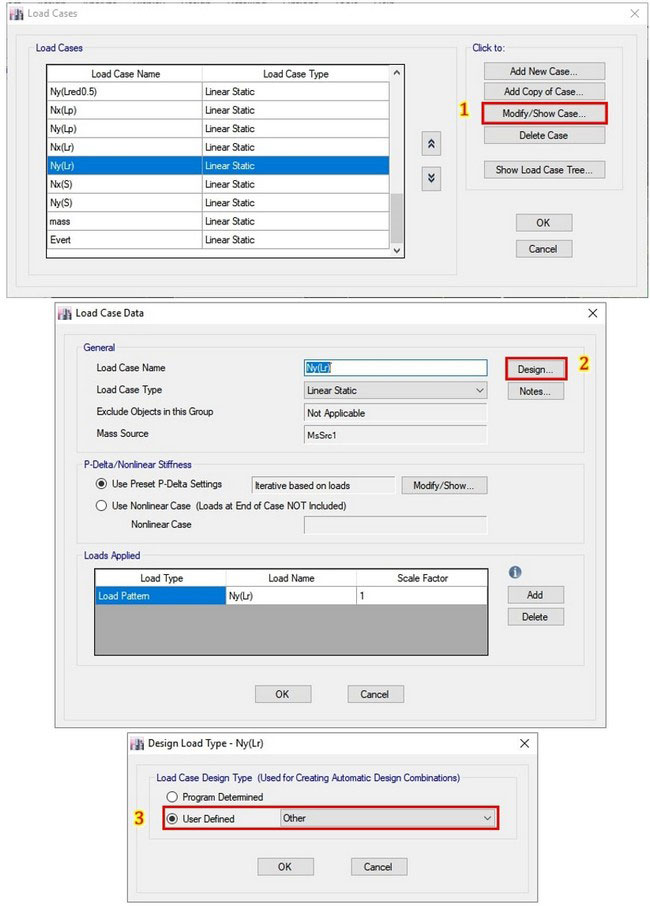Click the blue info icon above Add
The height and width of the screenshot is (906, 650).
516,572
